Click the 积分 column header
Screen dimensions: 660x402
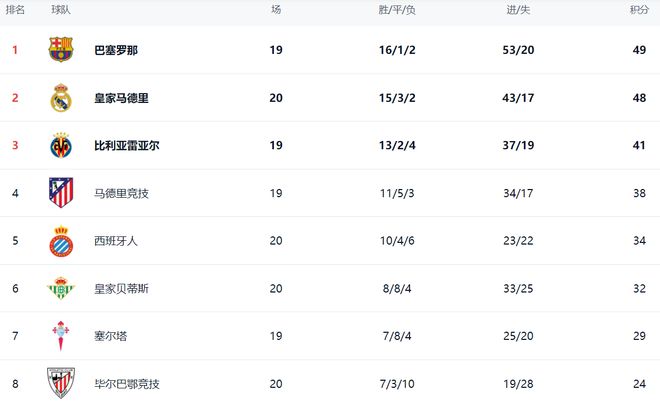click(x=639, y=10)
